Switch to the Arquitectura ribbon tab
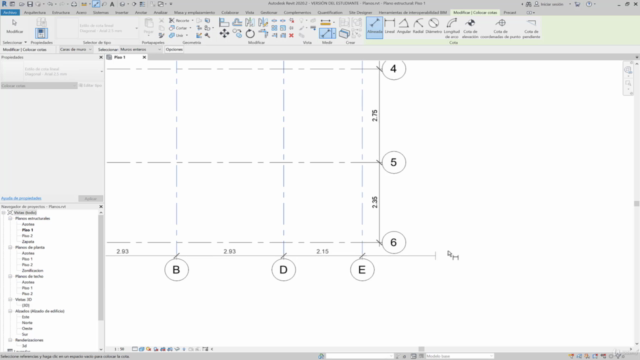 (35, 13)
